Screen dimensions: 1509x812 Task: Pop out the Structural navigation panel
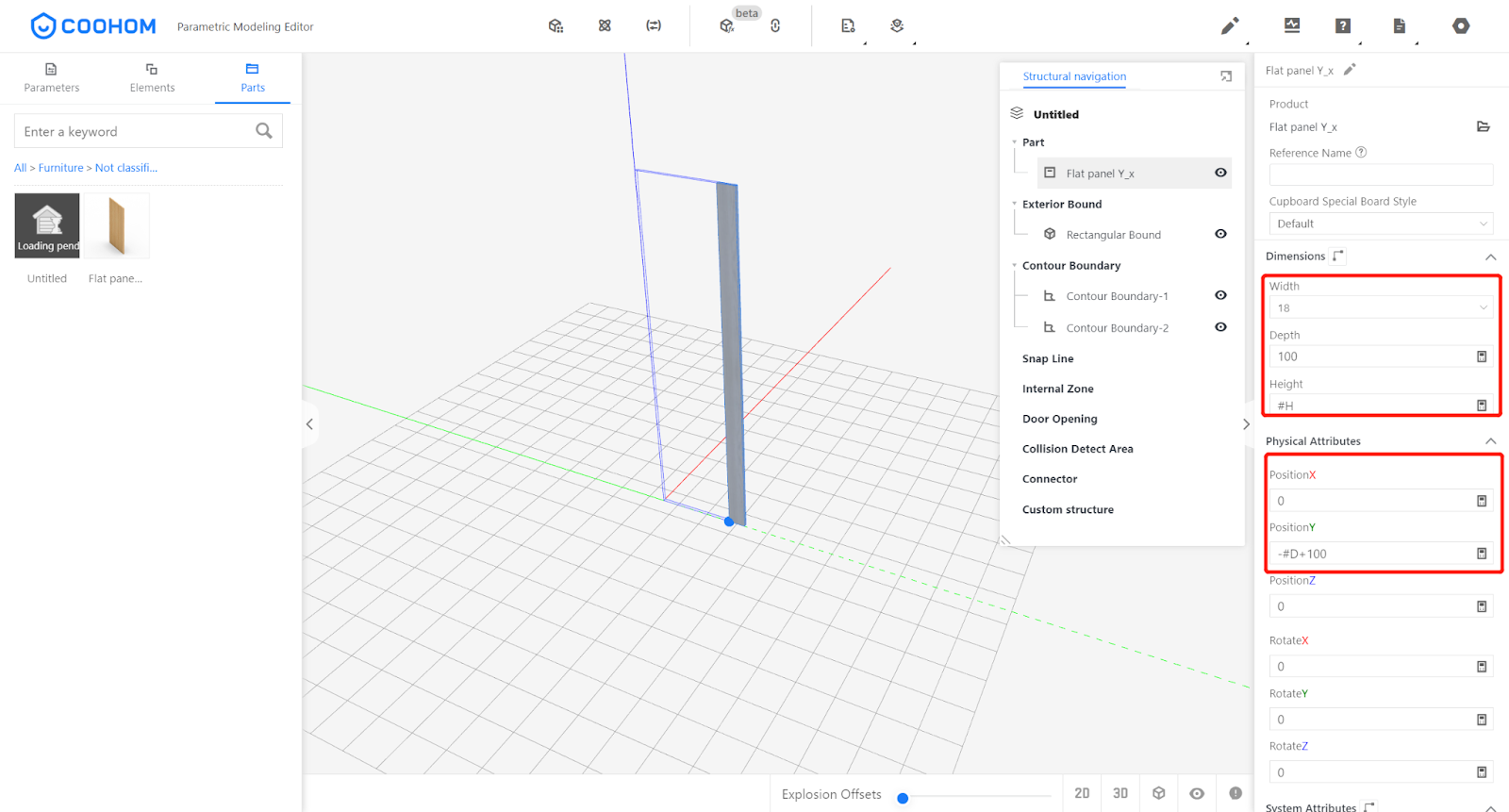1226,76
